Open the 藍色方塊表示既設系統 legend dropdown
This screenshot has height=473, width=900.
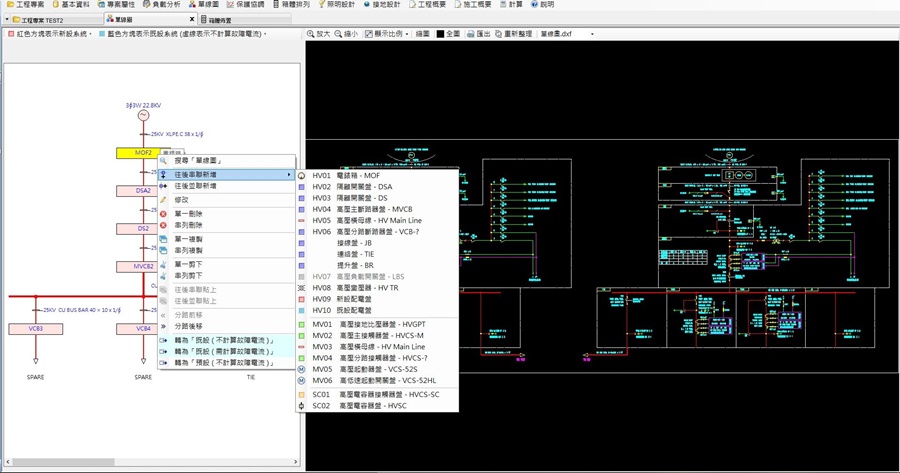(183, 34)
